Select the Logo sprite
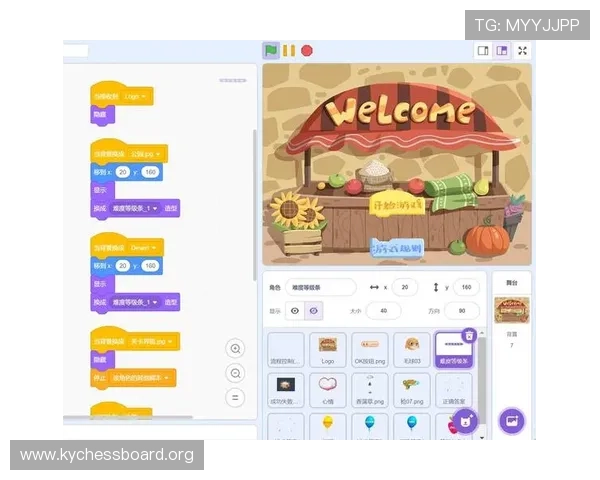 tap(328, 349)
